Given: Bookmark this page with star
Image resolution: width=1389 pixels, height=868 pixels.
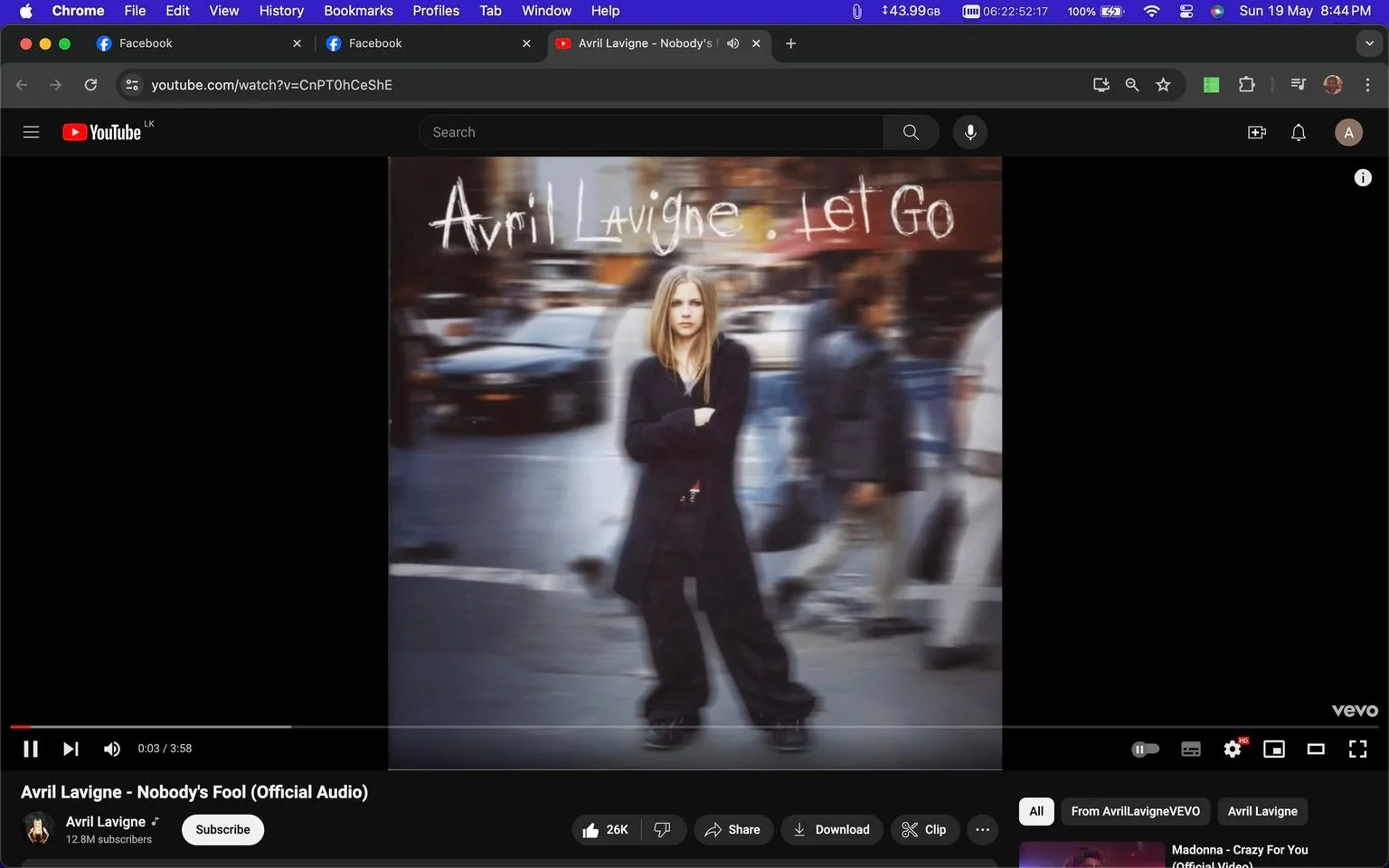Looking at the screenshot, I should click(x=1163, y=85).
